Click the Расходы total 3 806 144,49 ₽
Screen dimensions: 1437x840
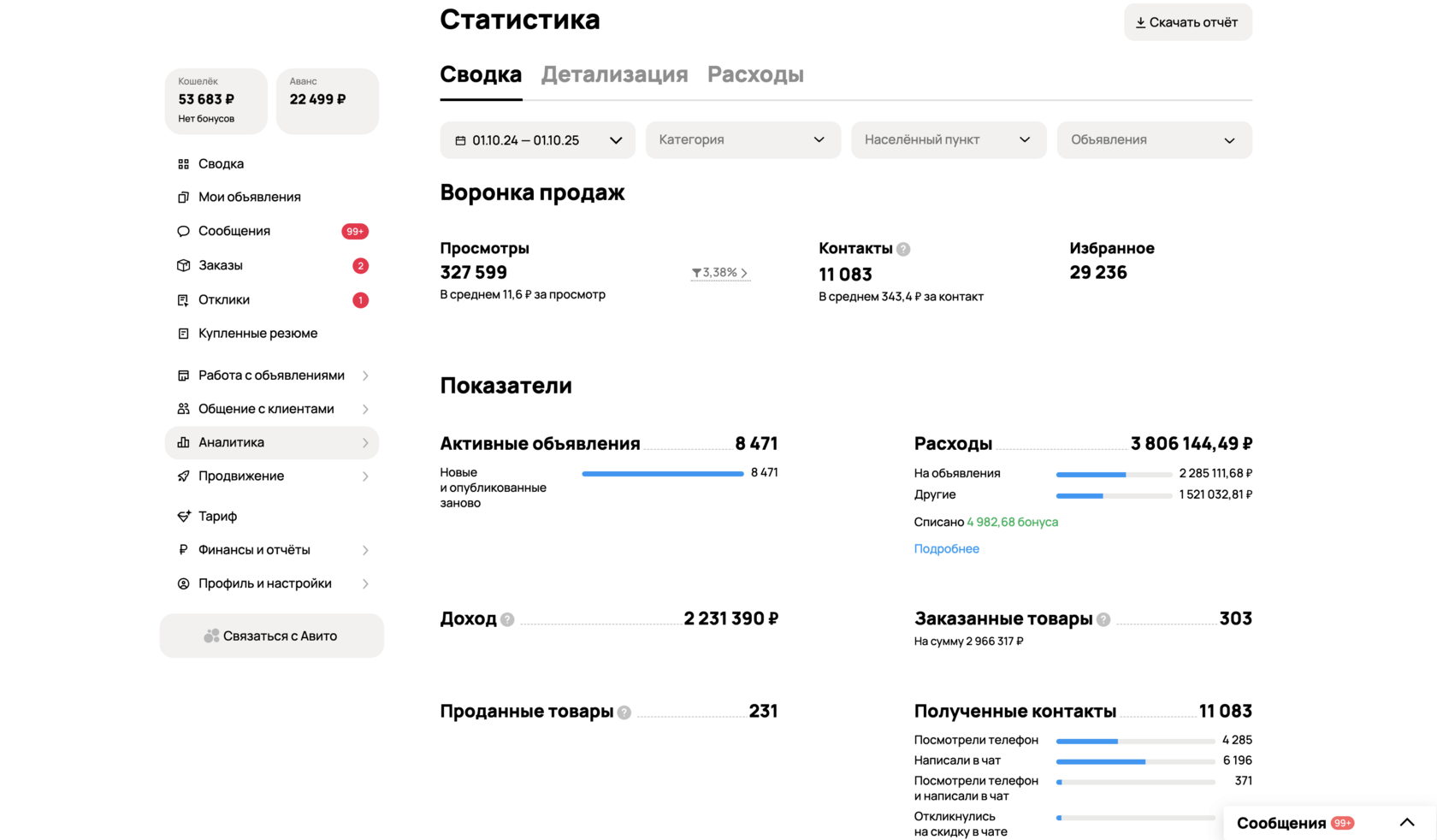tap(1192, 444)
